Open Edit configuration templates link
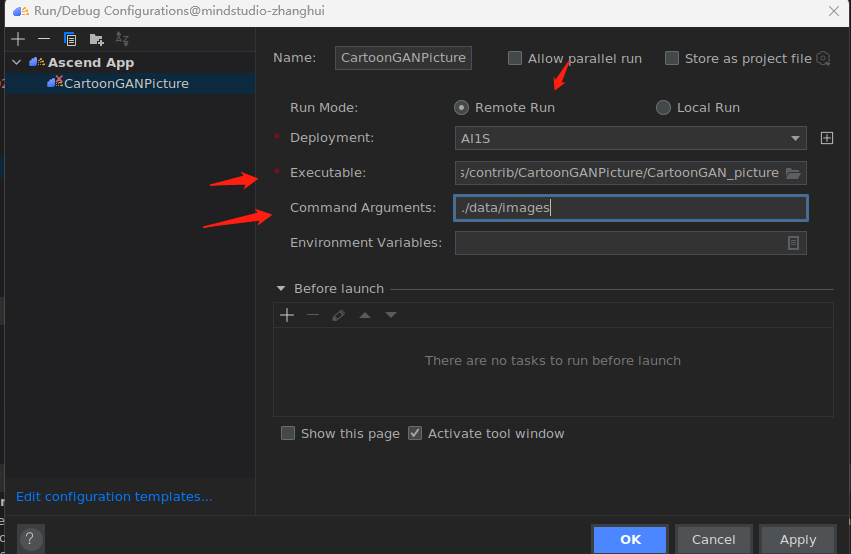This screenshot has height=554, width=851. 114,497
